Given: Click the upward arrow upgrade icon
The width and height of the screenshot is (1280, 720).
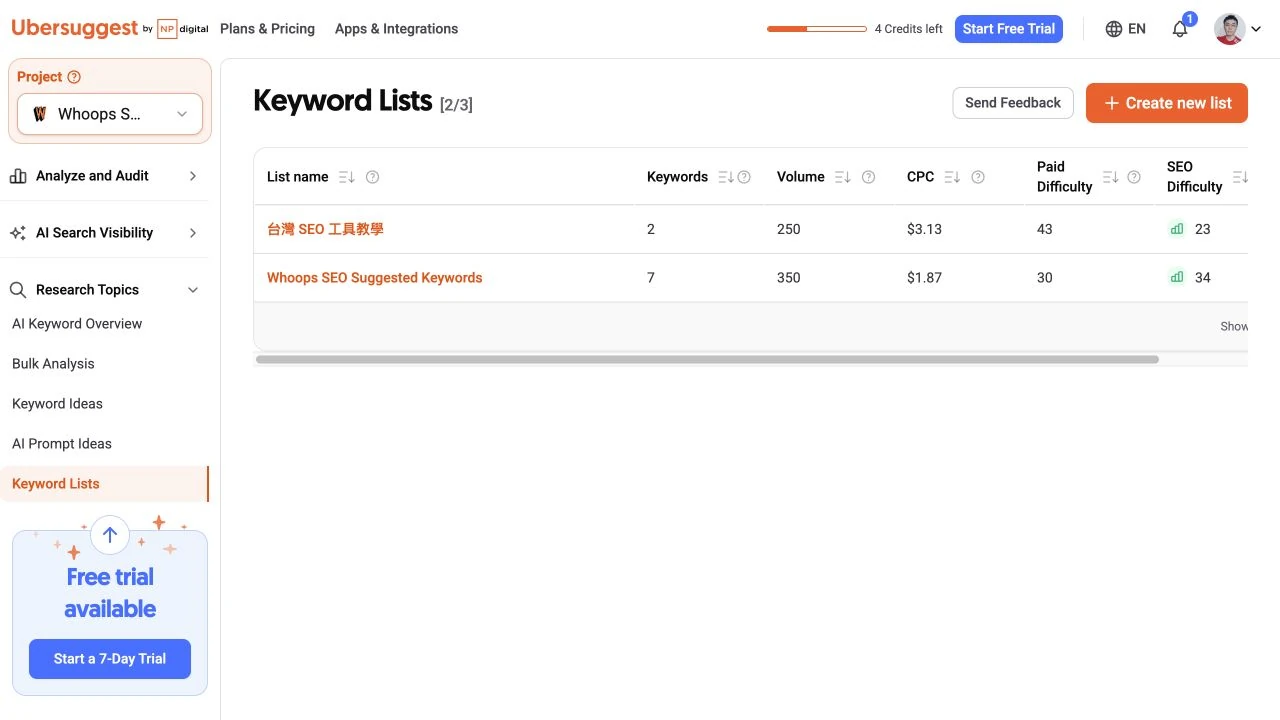Looking at the screenshot, I should point(110,535).
